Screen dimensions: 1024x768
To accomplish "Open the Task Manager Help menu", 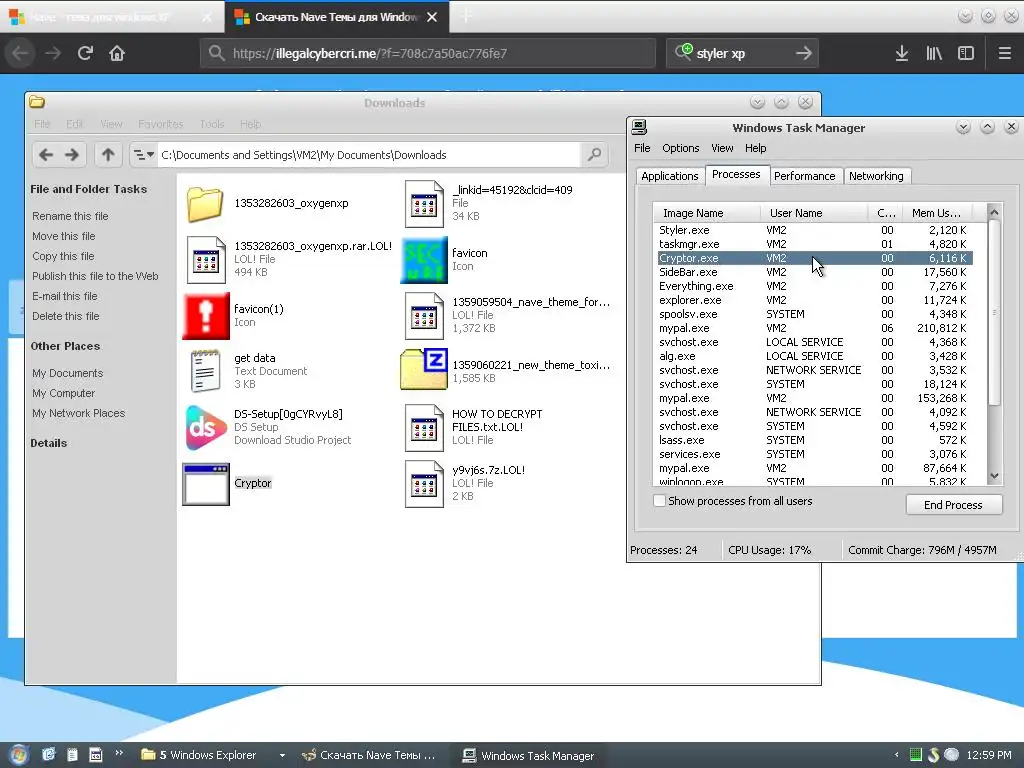I will [755, 148].
